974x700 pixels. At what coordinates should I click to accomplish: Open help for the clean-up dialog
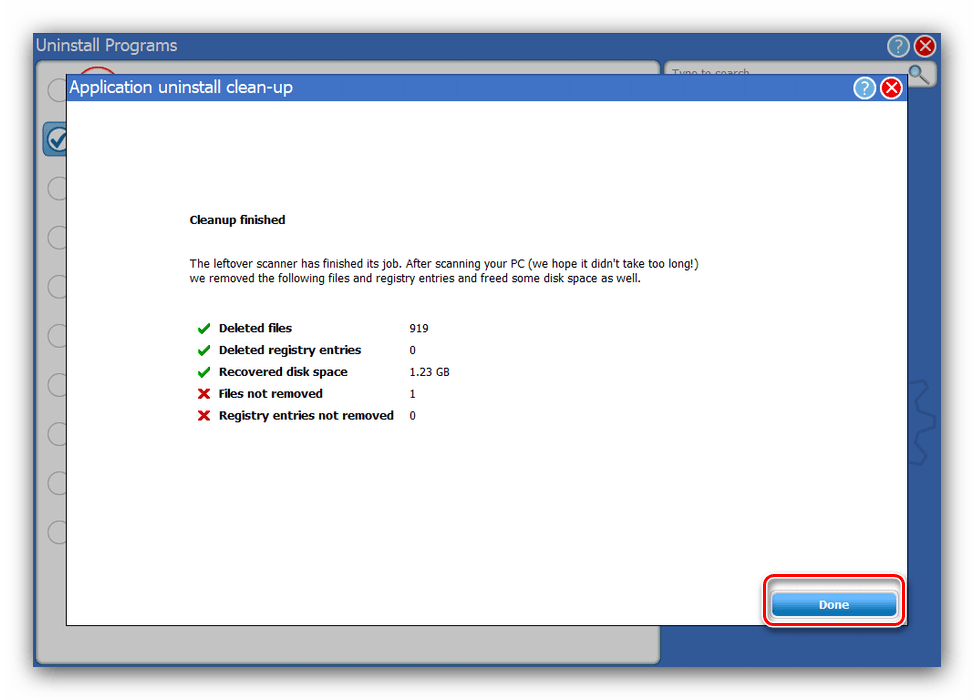coord(864,88)
